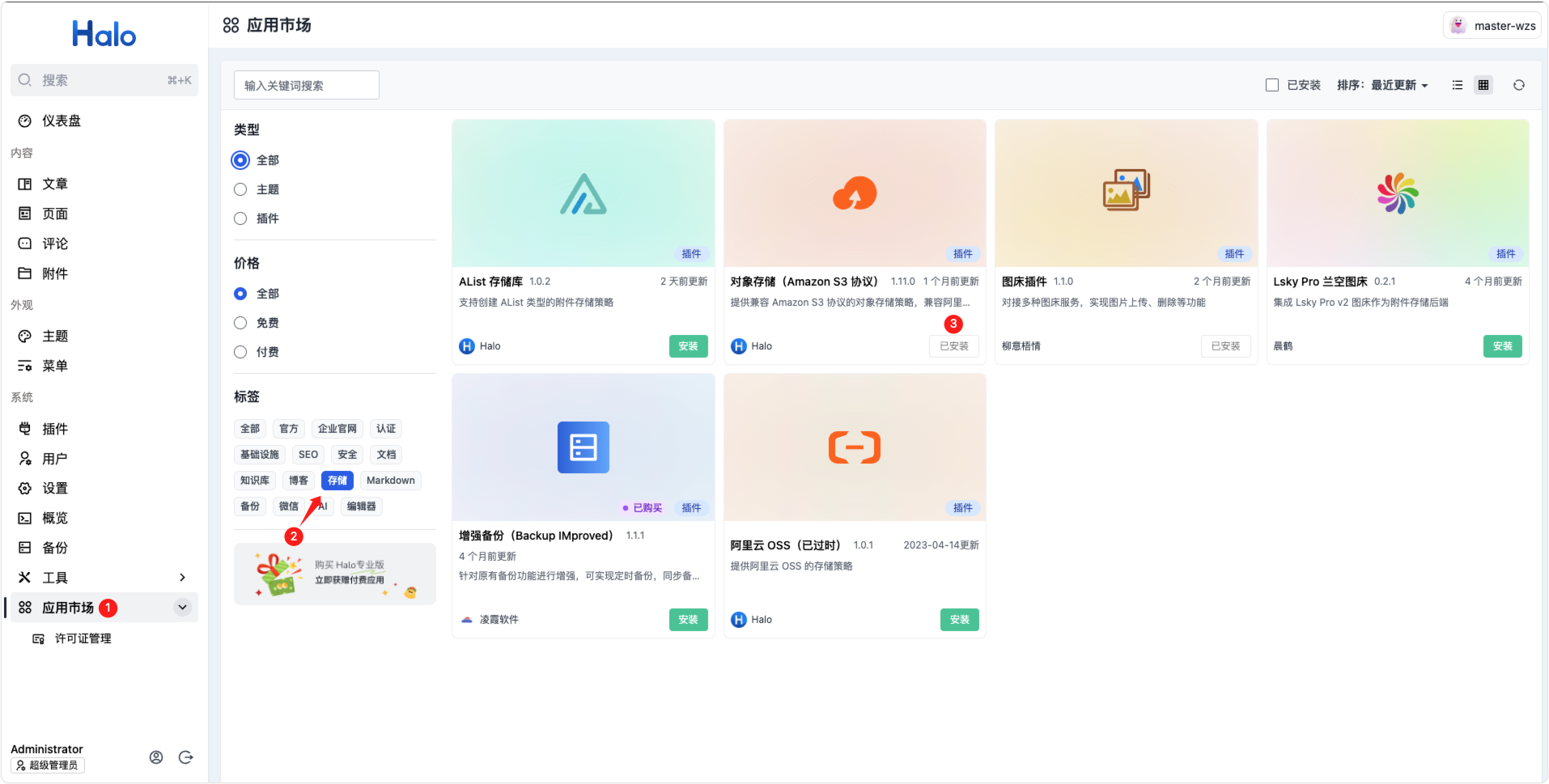
Task: Click the master-wzs avatar icon
Action: pyautogui.click(x=1458, y=26)
